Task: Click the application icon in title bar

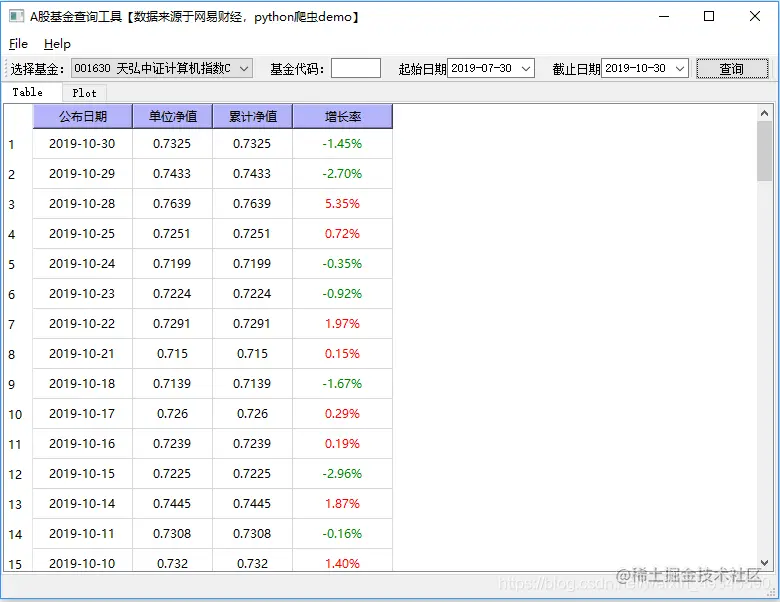Action: pos(16,16)
